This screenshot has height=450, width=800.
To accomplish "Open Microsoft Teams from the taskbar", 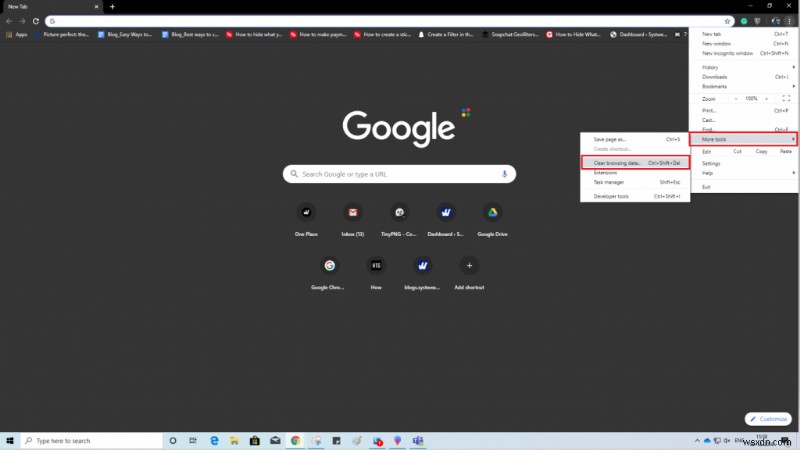I will 418,440.
